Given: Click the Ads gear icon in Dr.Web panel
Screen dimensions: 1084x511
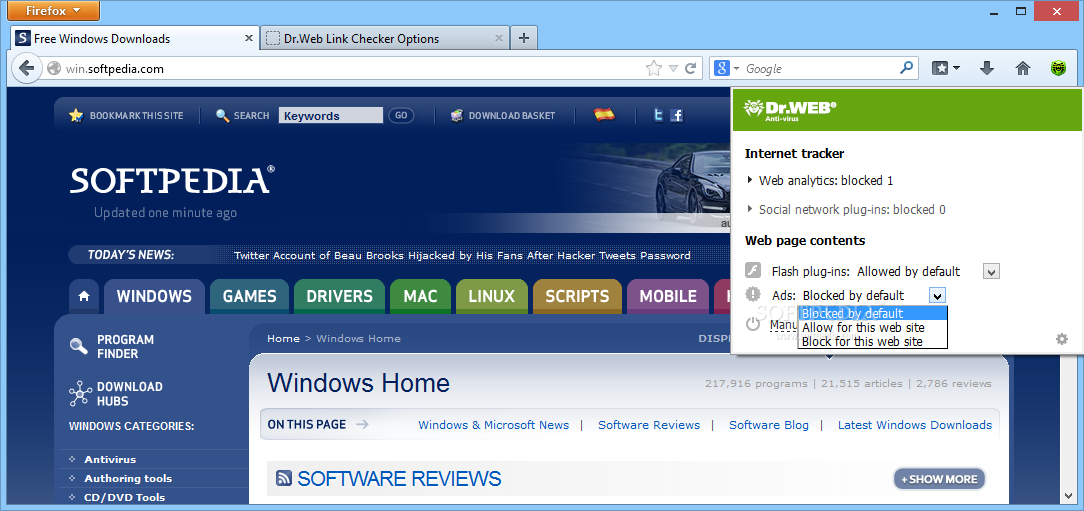Looking at the screenshot, I should pos(753,295).
